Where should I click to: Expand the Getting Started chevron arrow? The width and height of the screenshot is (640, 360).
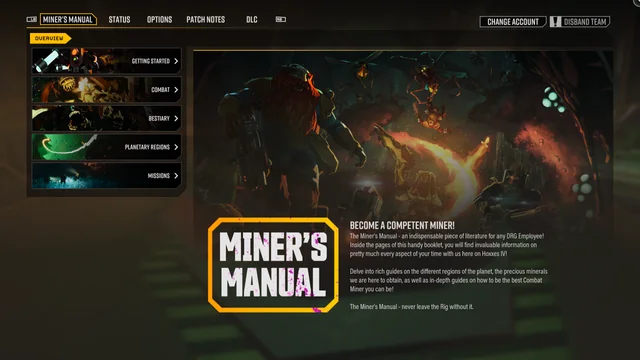[x=176, y=61]
